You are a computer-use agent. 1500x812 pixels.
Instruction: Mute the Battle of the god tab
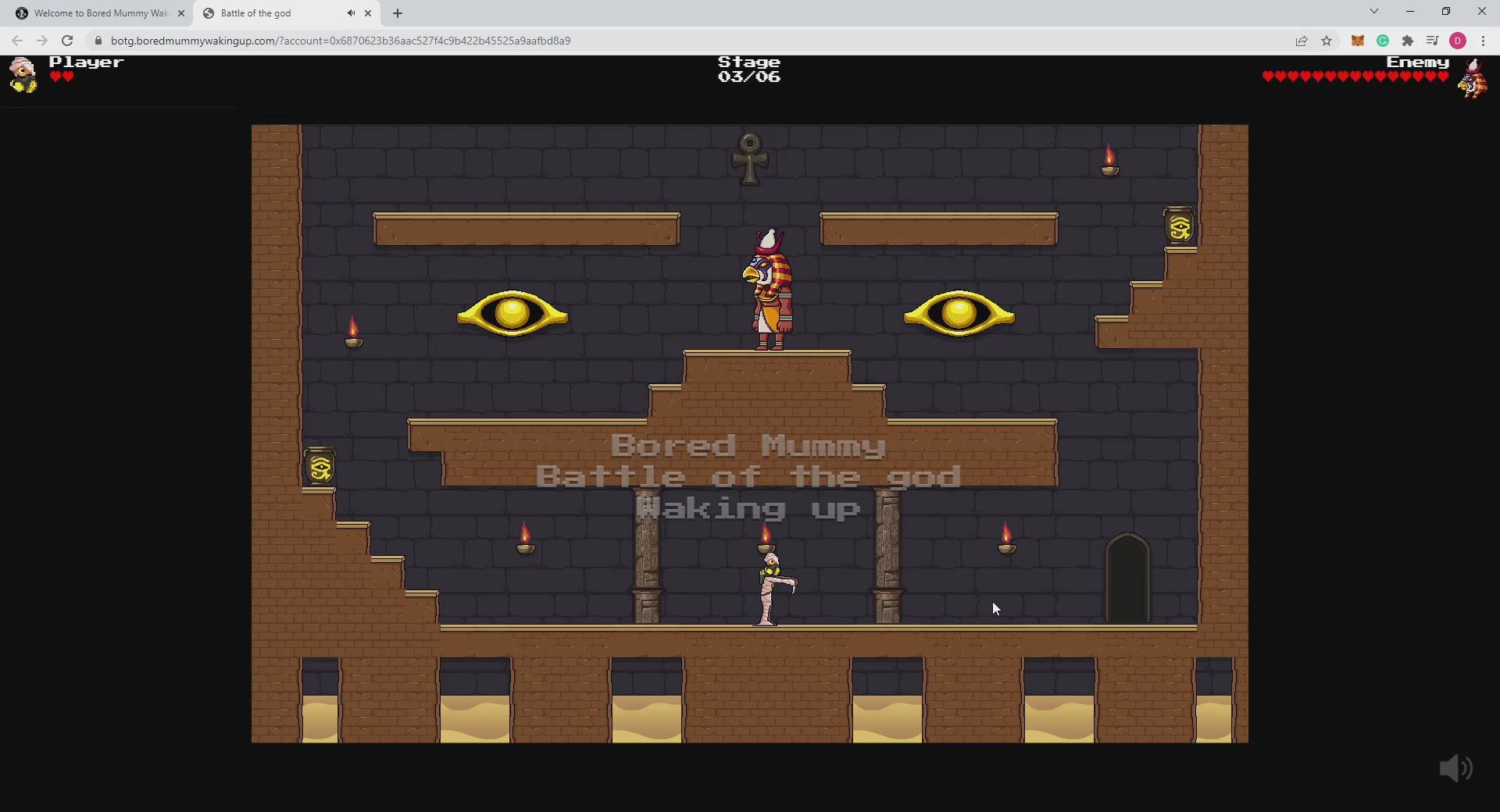click(x=351, y=13)
